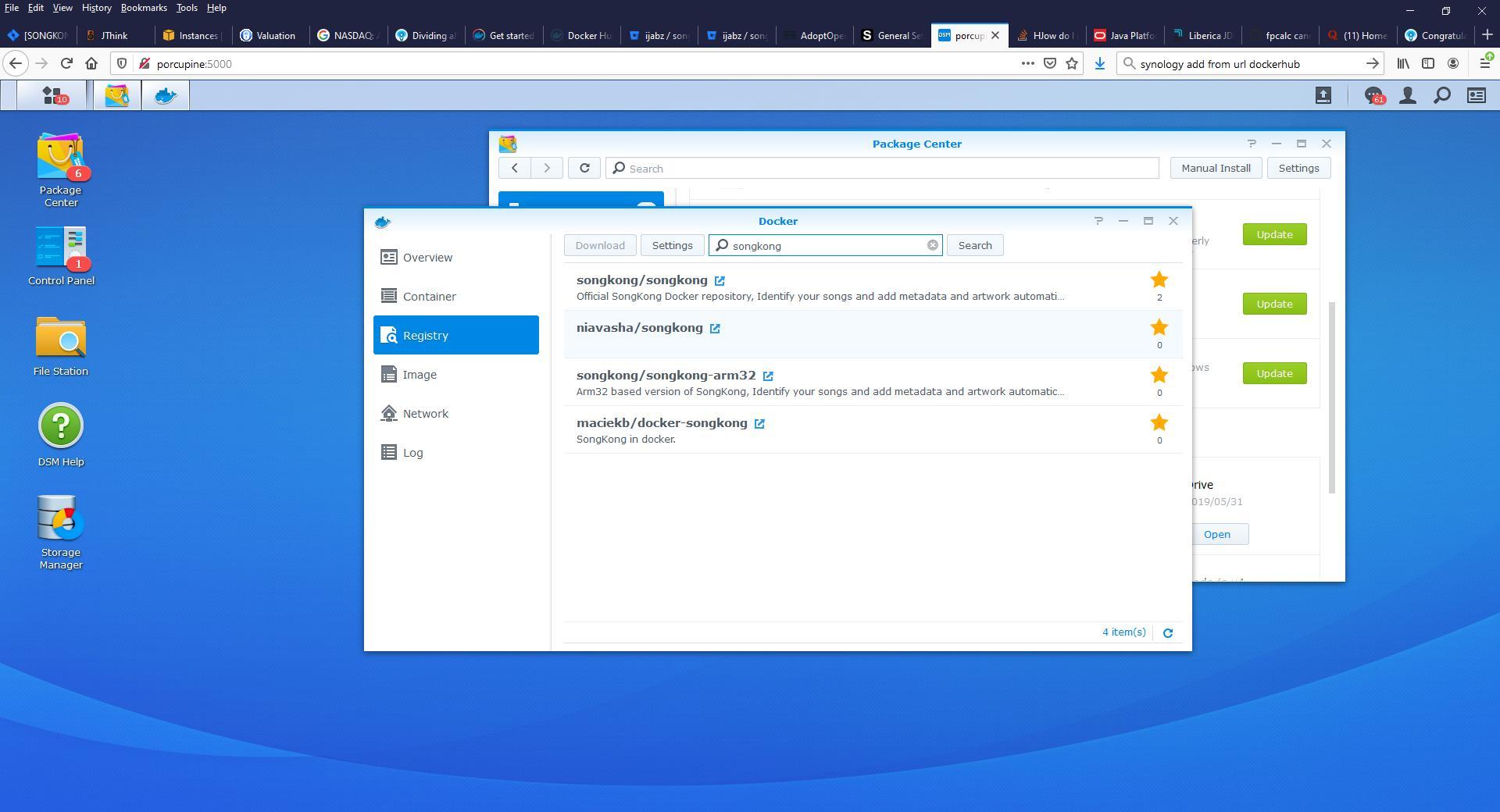The width and height of the screenshot is (1500, 812).
Task: Click the DSM notifications chat icon
Action: pyautogui.click(x=1373, y=95)
